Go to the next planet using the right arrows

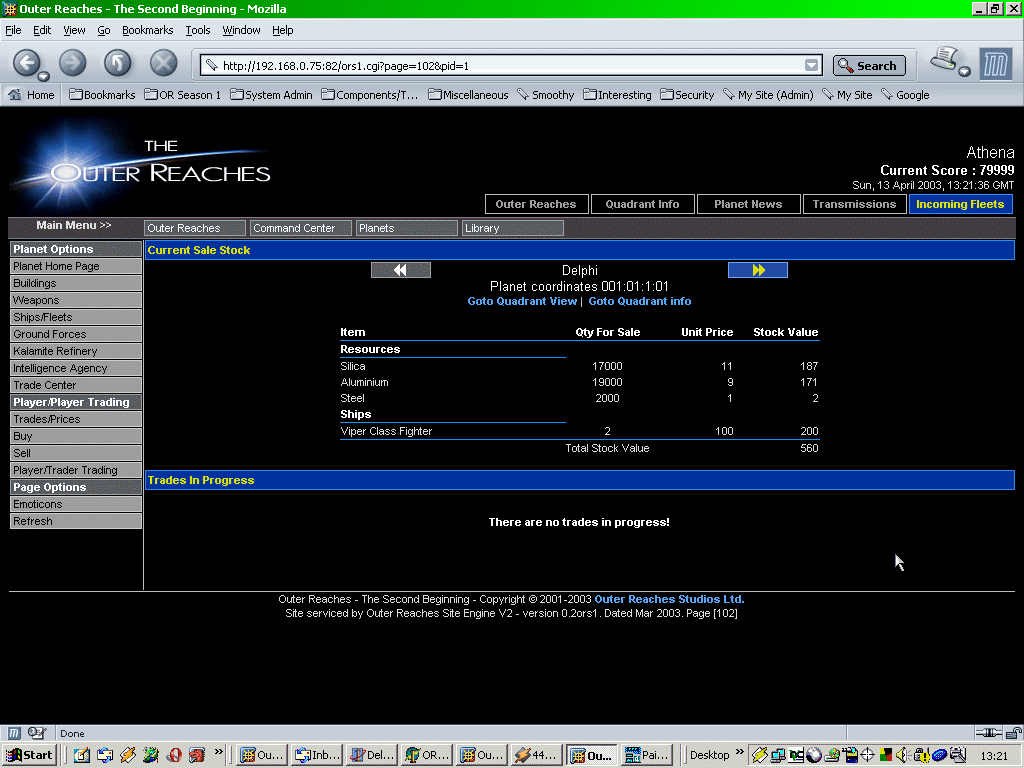[757, 270]
